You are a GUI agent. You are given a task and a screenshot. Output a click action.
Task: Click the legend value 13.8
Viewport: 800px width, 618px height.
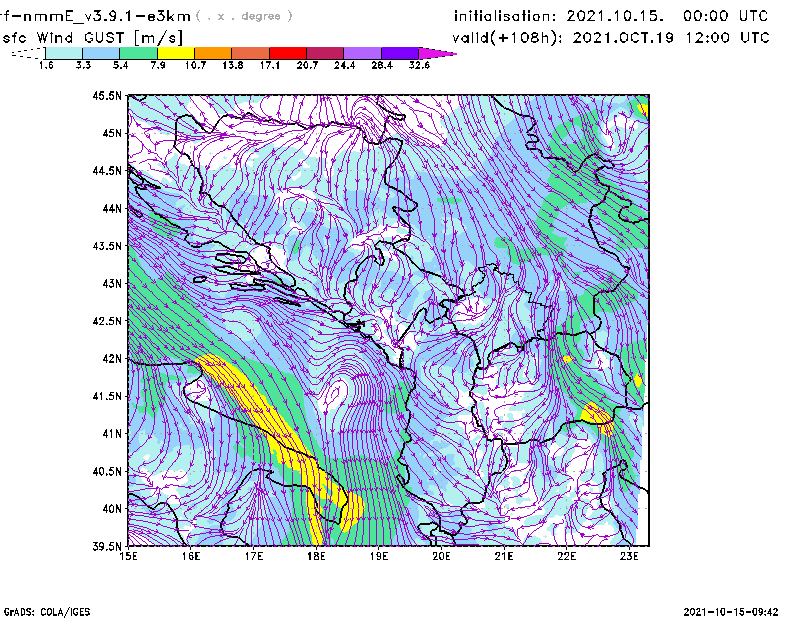[x=233, y=65]
